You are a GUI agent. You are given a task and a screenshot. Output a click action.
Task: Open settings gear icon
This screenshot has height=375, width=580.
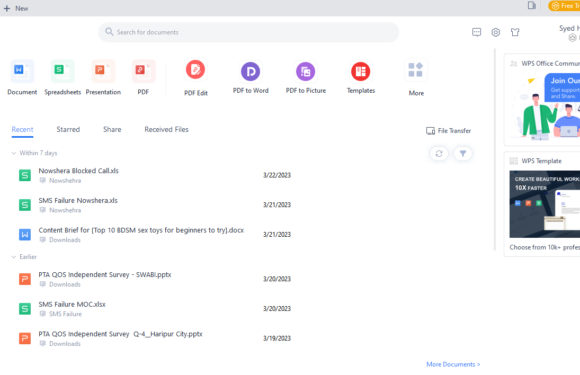click(496, 32)
